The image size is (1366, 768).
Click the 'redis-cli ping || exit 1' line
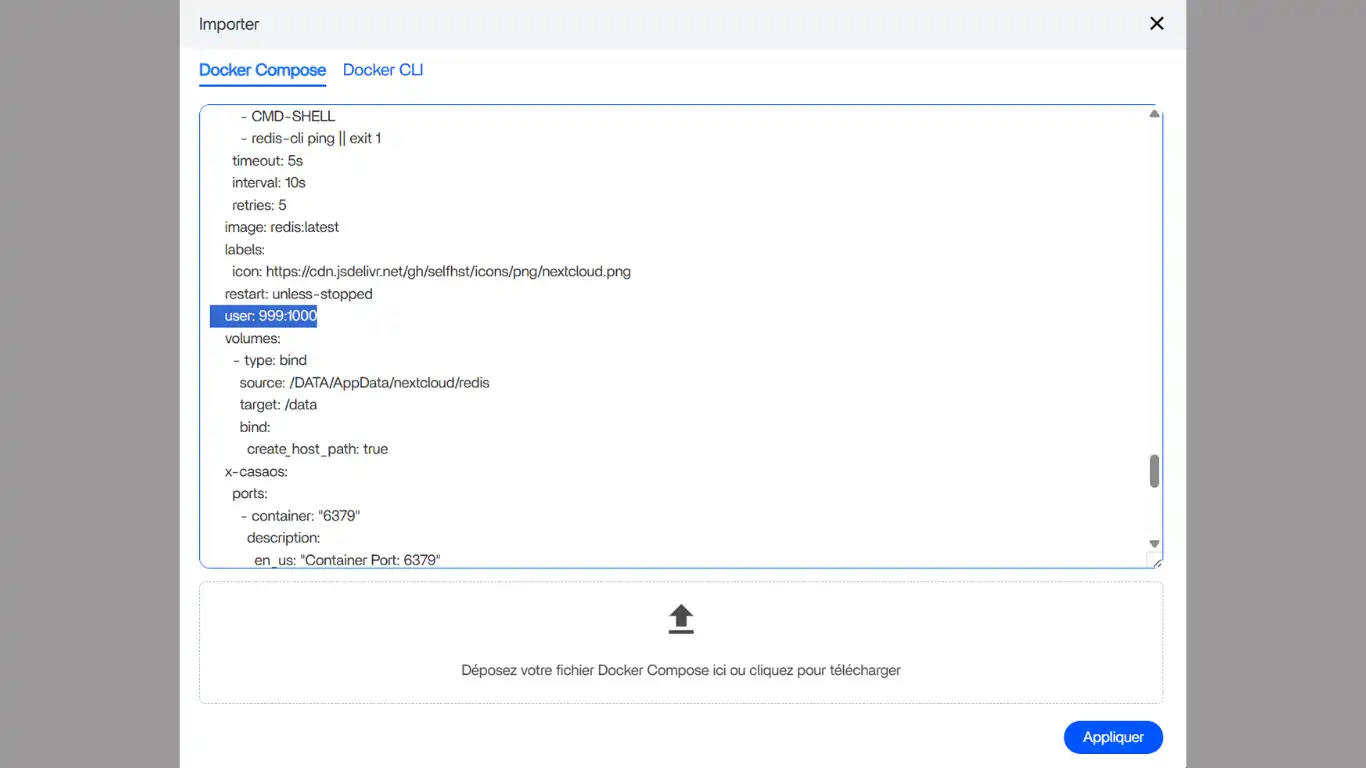[315, 138]
